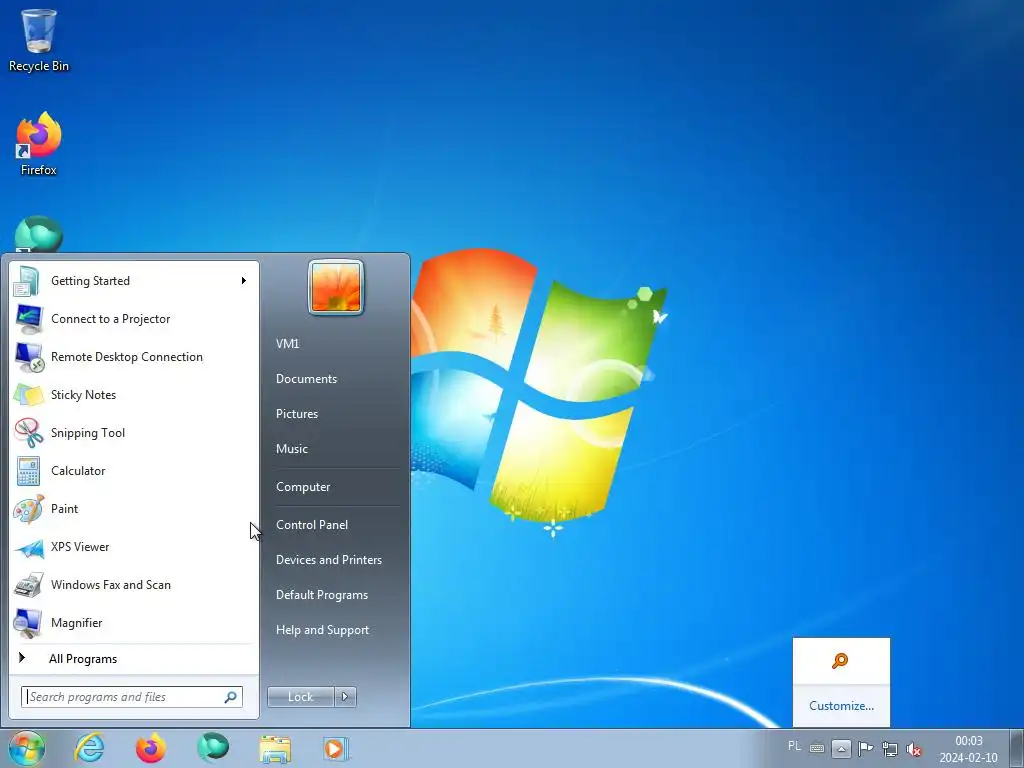Click the user account picture
This screenshot has height=768, width=1024.
click(x=336, y=287)
